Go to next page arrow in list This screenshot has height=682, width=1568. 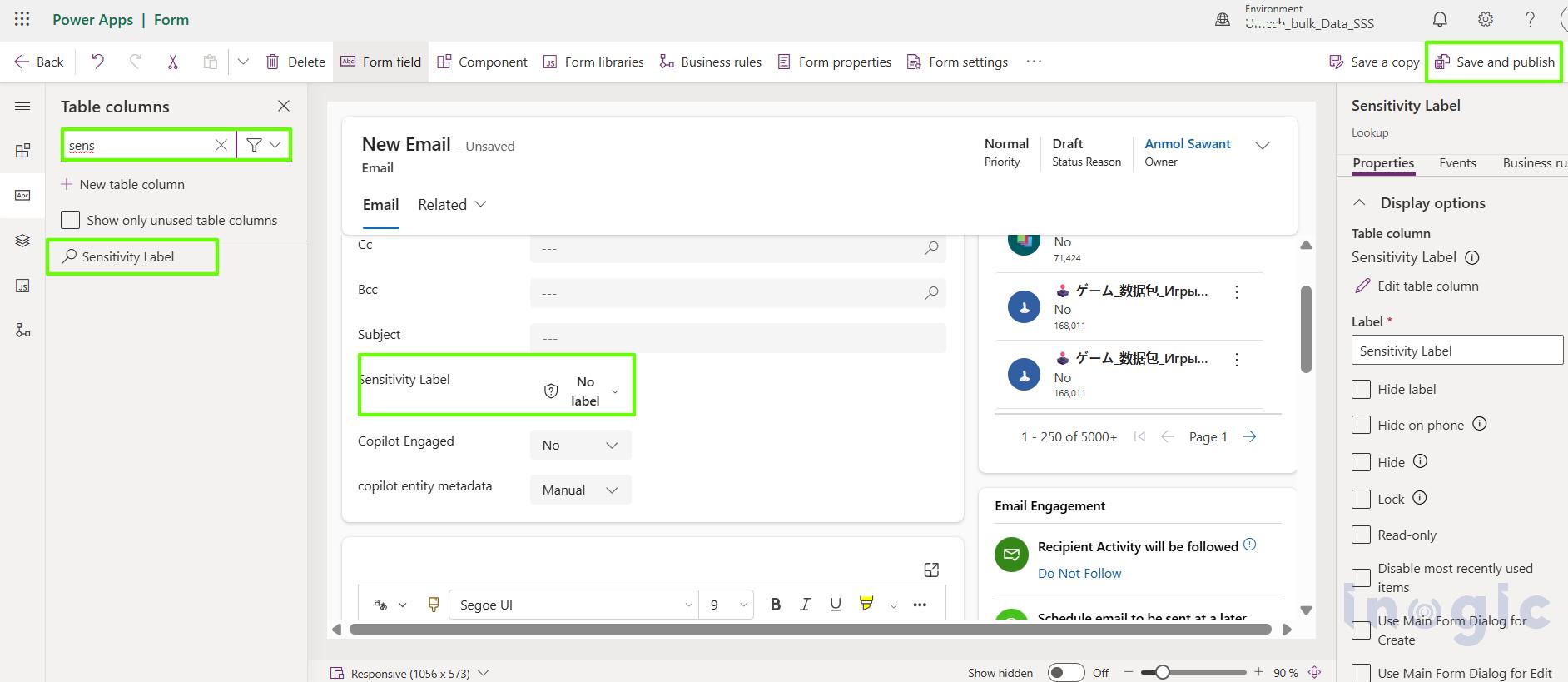click(1249, 436)
